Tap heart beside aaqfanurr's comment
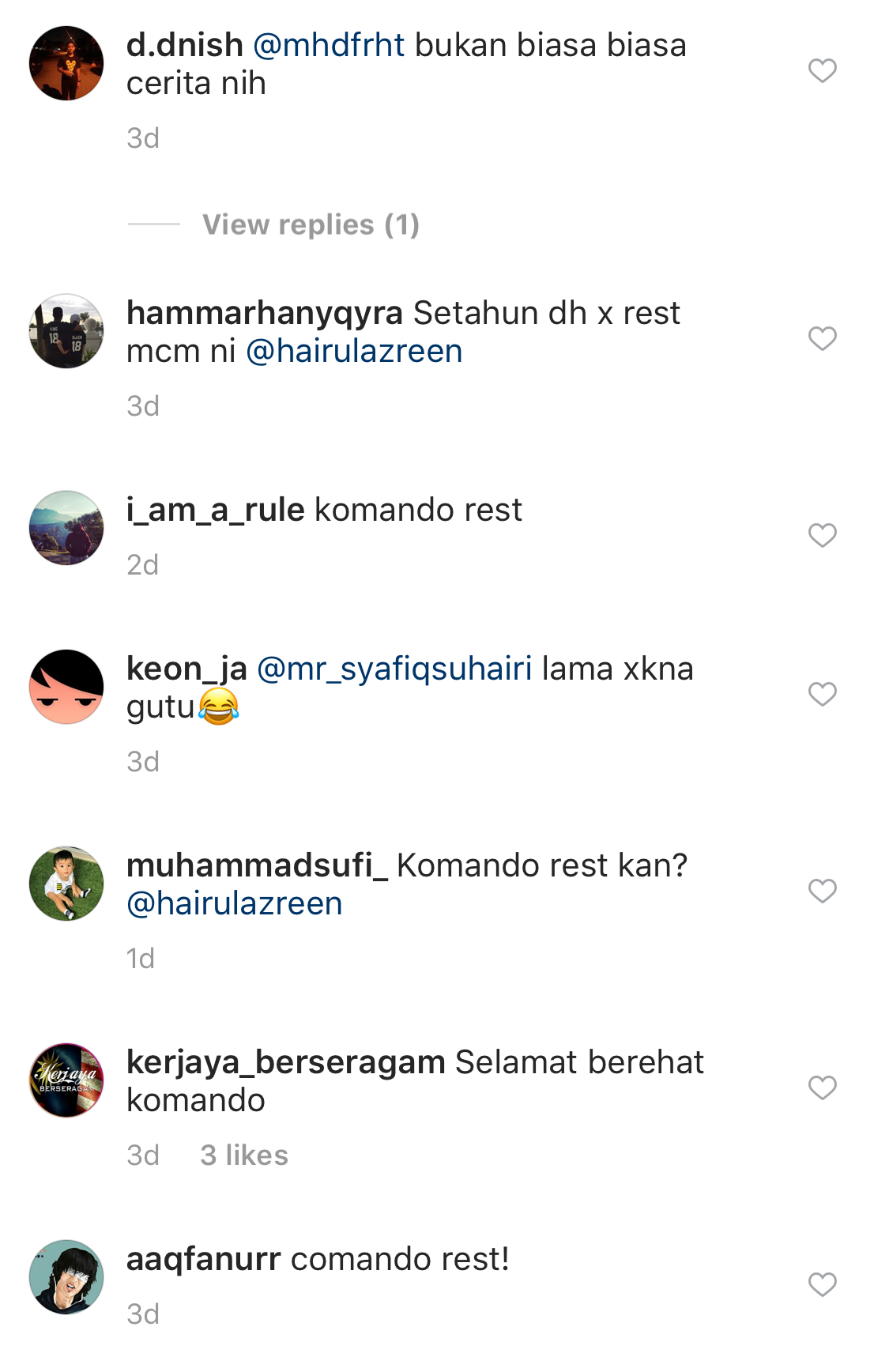 click(x=822, y=1284)
